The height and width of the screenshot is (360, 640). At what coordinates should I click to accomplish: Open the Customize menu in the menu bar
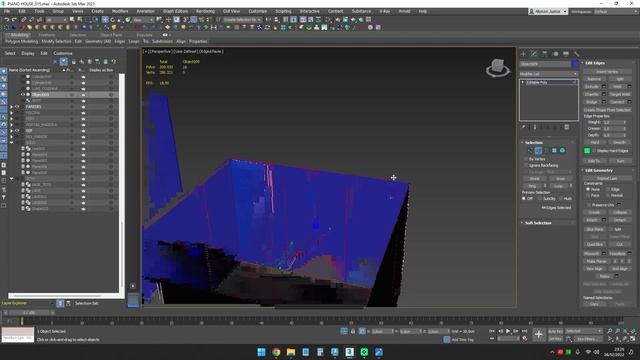click(258, 11)
